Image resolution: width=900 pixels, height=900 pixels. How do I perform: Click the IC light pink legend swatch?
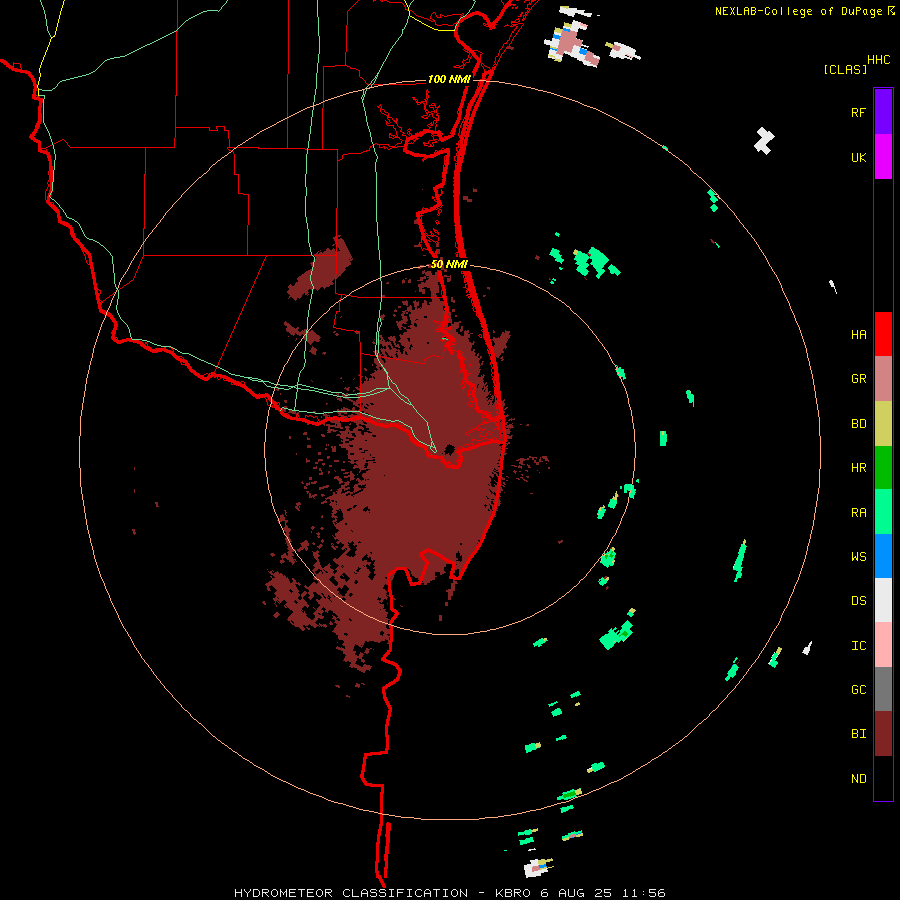pyautogui.click(x=883, y=645)
